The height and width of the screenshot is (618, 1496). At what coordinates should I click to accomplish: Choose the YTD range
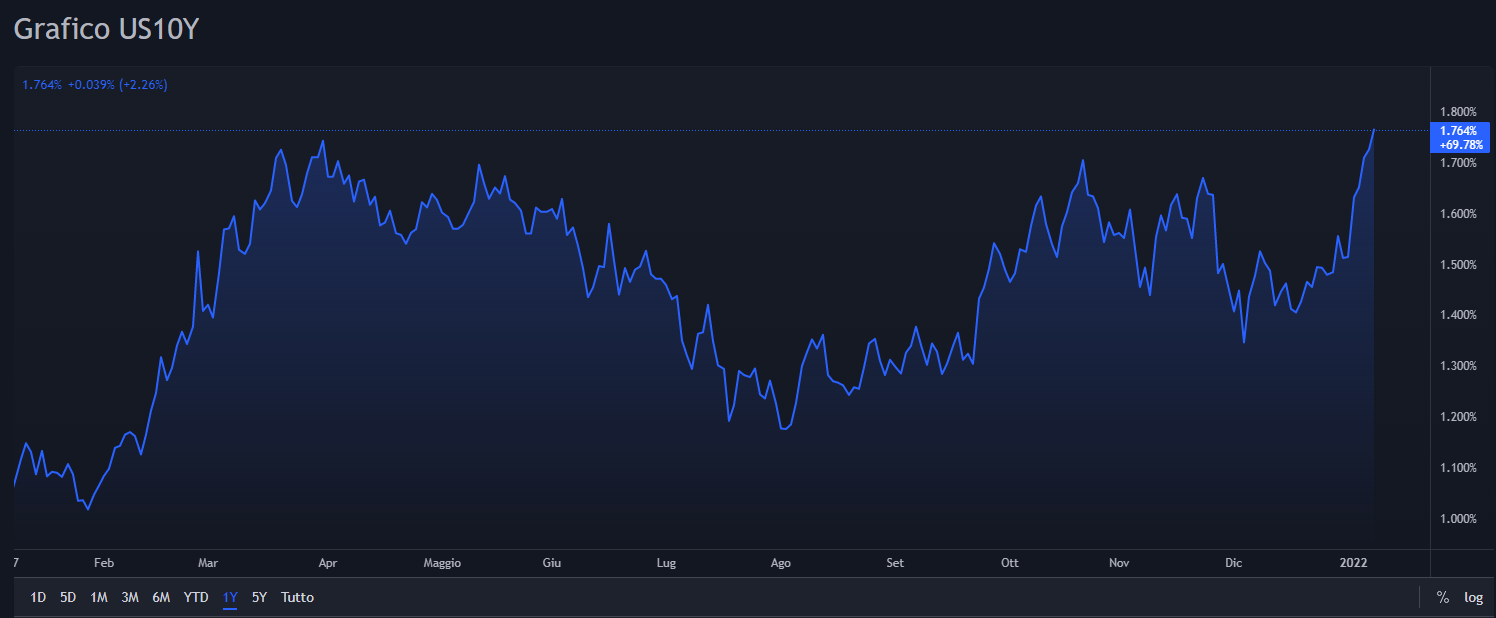196,597
